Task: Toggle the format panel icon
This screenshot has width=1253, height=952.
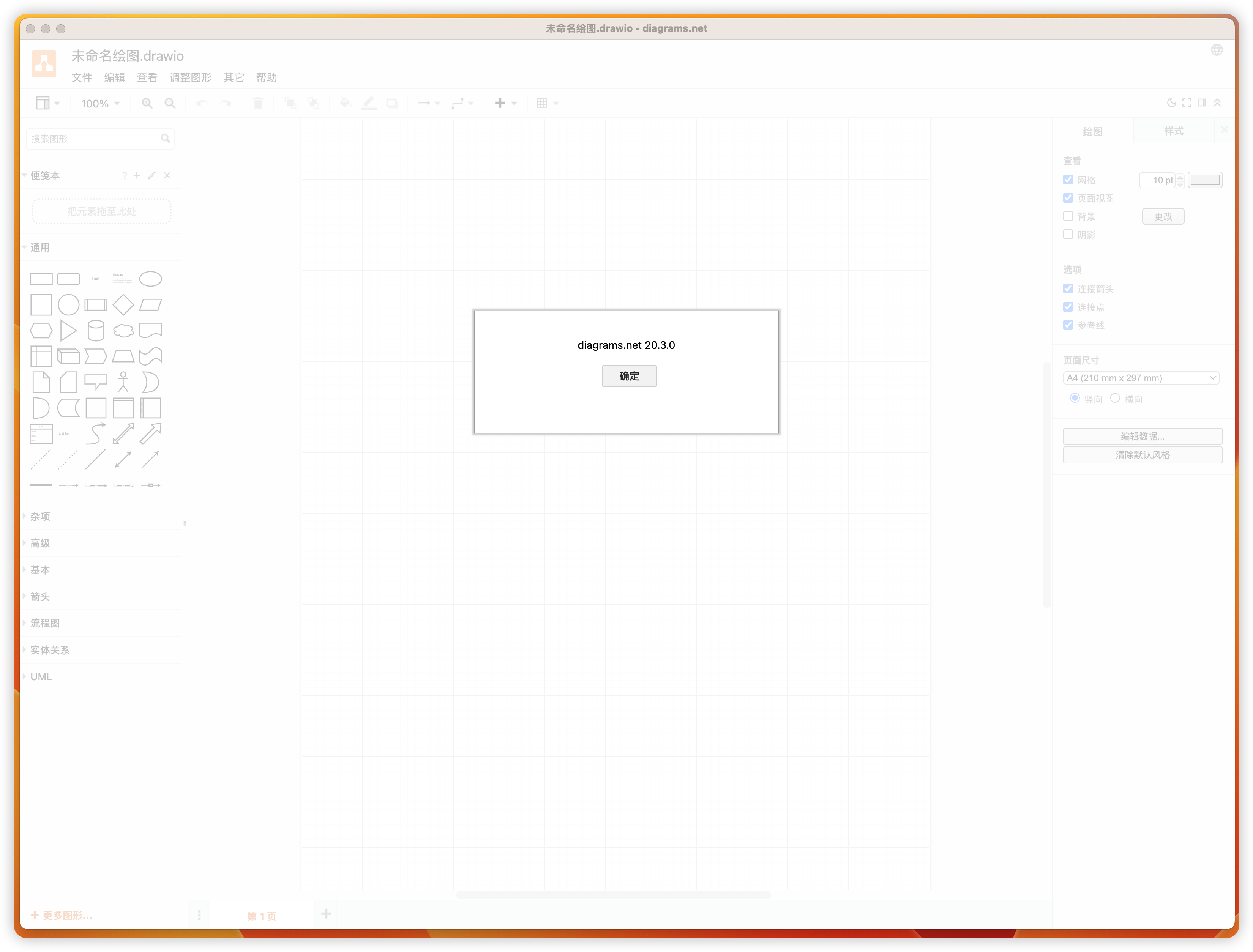Action: click(x=1201, y=102)
